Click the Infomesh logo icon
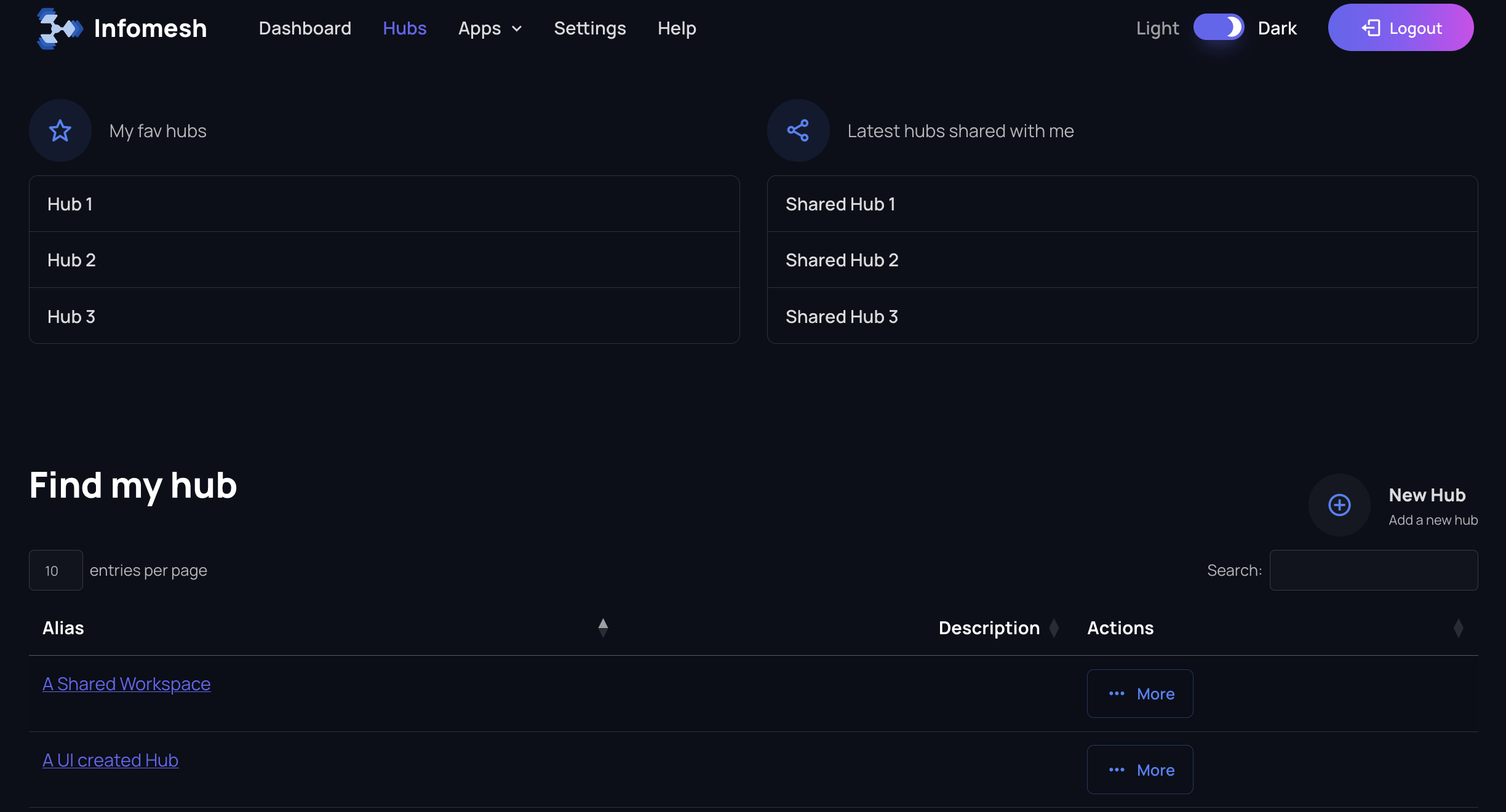Viewport: 1506px width, 812px height. (59, 28)
